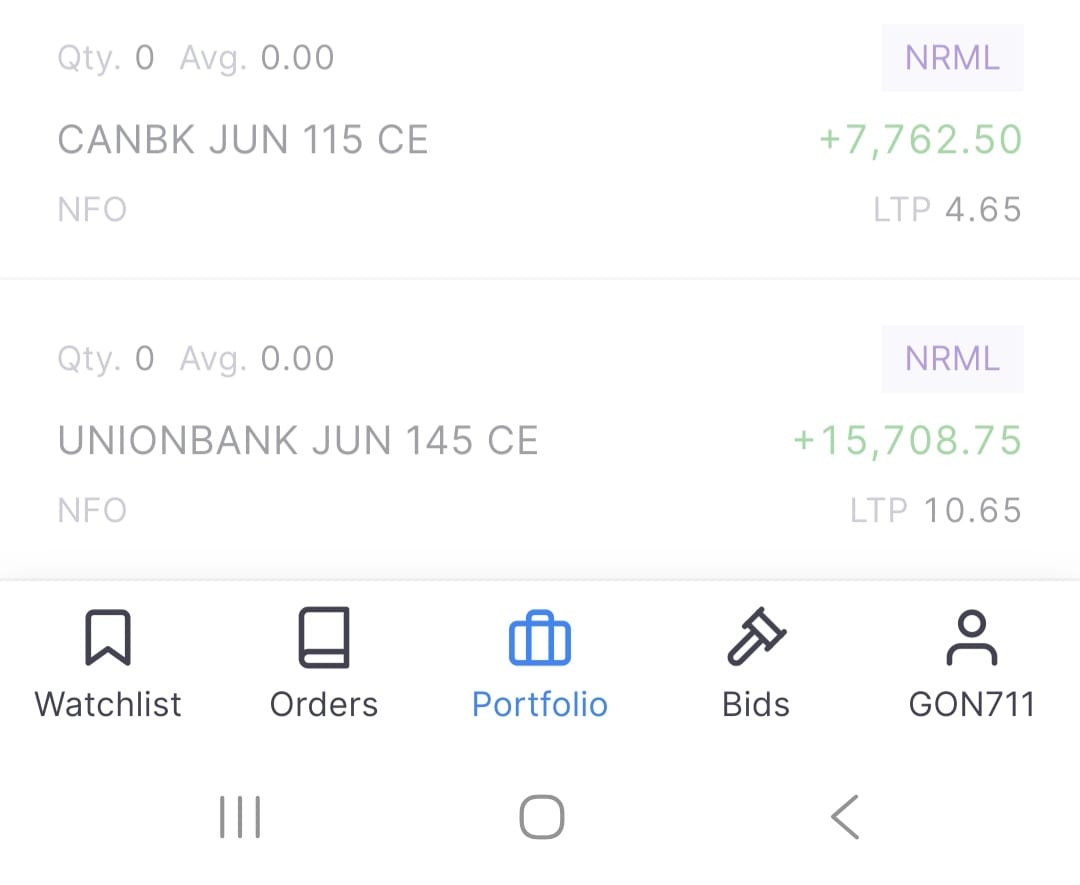Open the GON711 profile icon
Viewport: 1080px width, 885px height.
[971, 638]
